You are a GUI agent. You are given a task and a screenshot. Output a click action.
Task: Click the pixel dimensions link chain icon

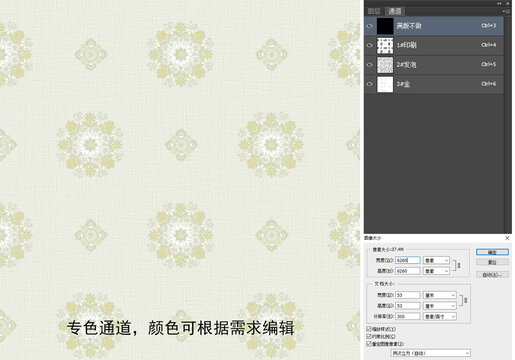click(458, 265)
